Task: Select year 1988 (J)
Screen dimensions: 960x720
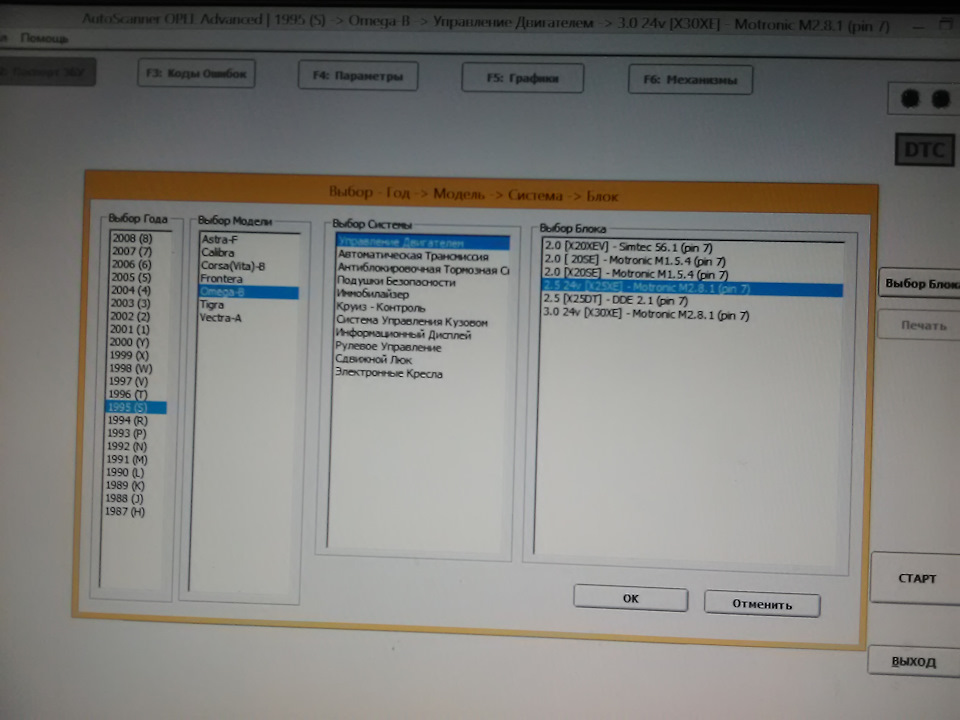Action: (124, 498)
